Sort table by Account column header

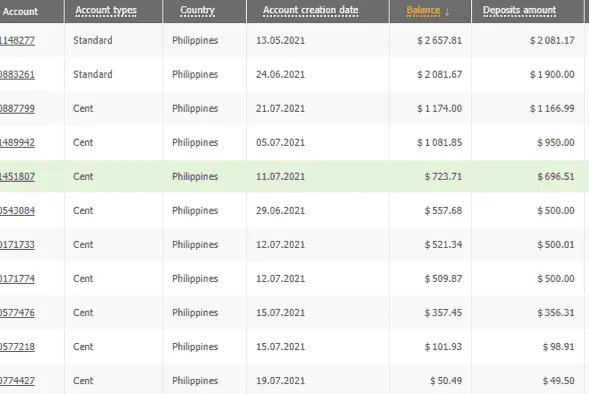pos(20,12)
